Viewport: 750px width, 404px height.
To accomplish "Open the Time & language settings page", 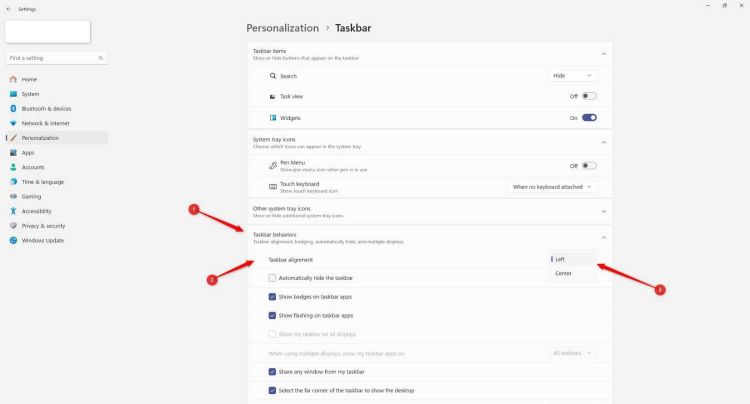I will [x=42, y=182].
